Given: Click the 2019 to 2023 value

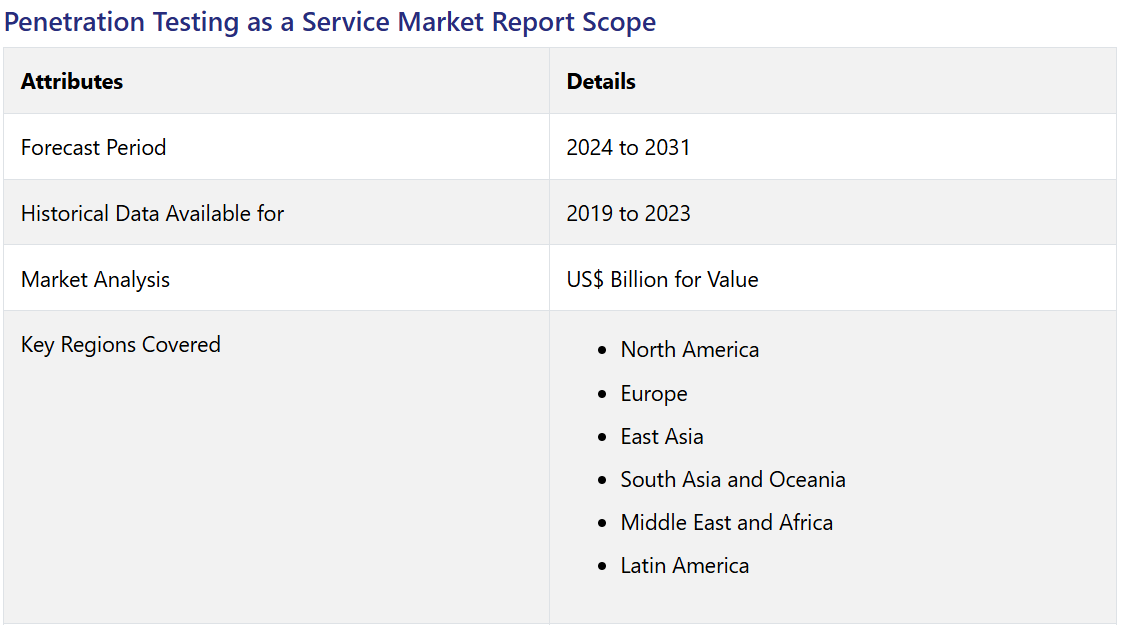Looking at the screenshot, I should (x=628, y=214).
